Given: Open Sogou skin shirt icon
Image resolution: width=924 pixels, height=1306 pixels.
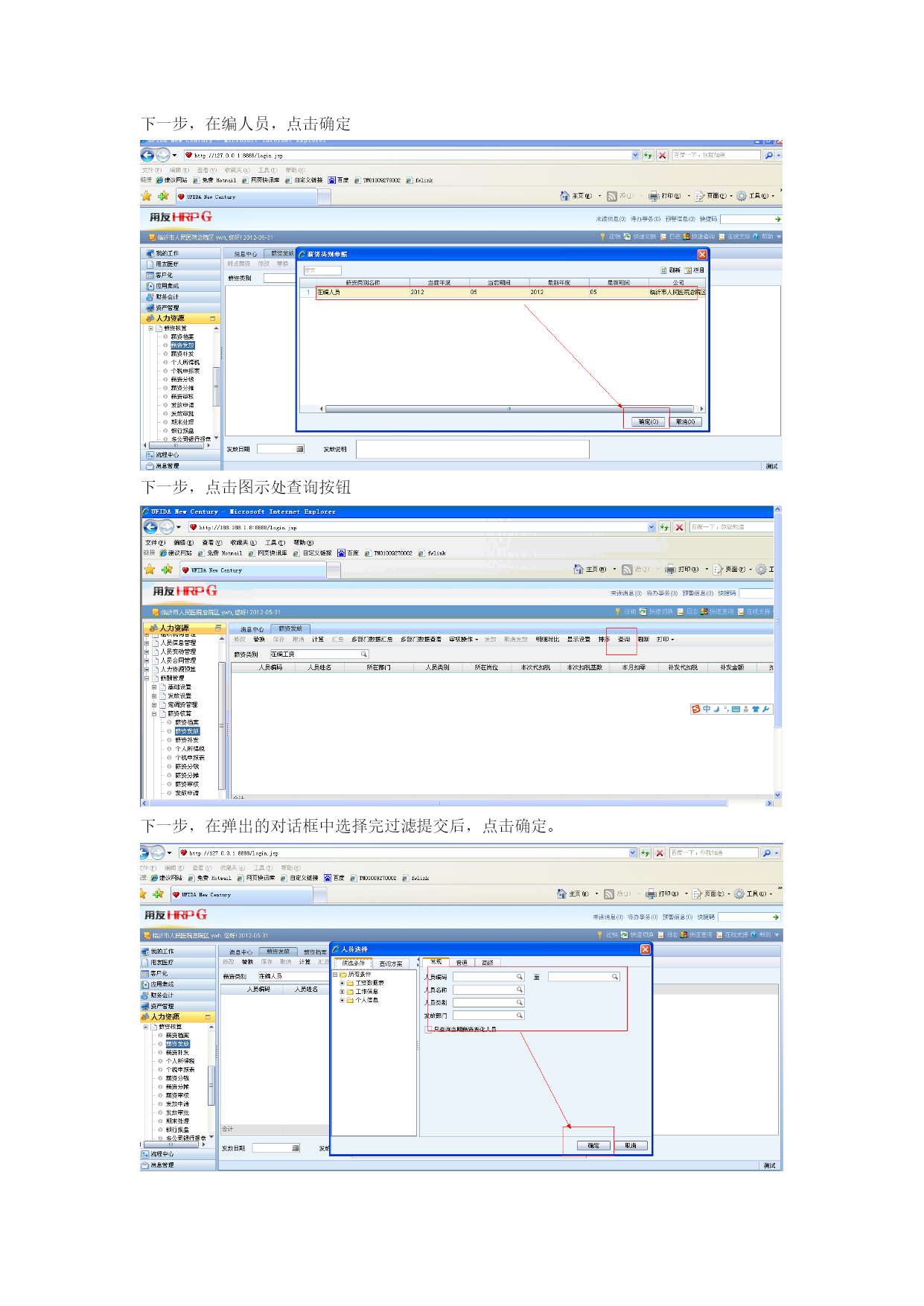Looking at the screenshot, I should tap(756, 709).
